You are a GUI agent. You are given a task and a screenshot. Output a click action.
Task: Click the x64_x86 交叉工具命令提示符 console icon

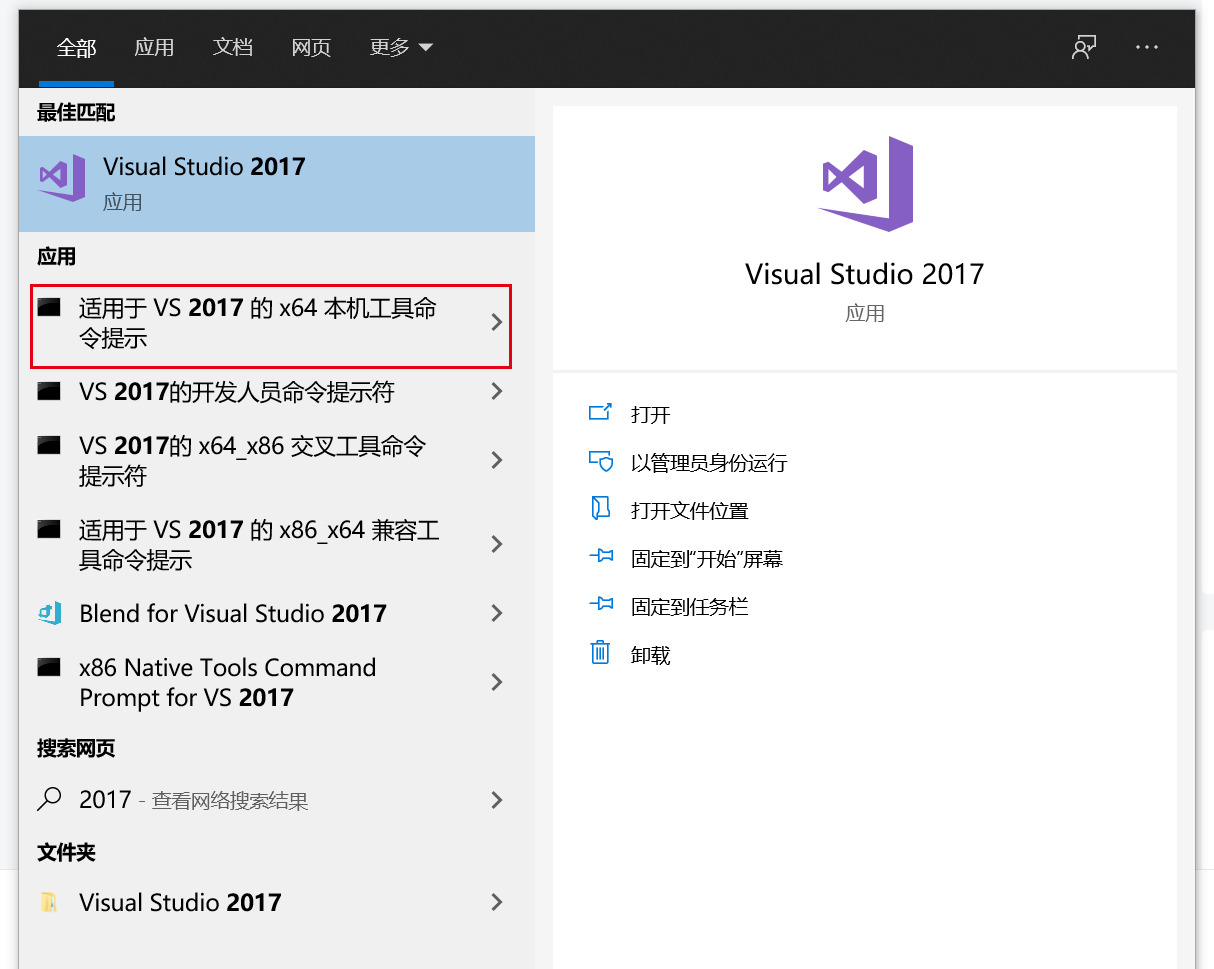pyautogui.click(x=49, y=445)
